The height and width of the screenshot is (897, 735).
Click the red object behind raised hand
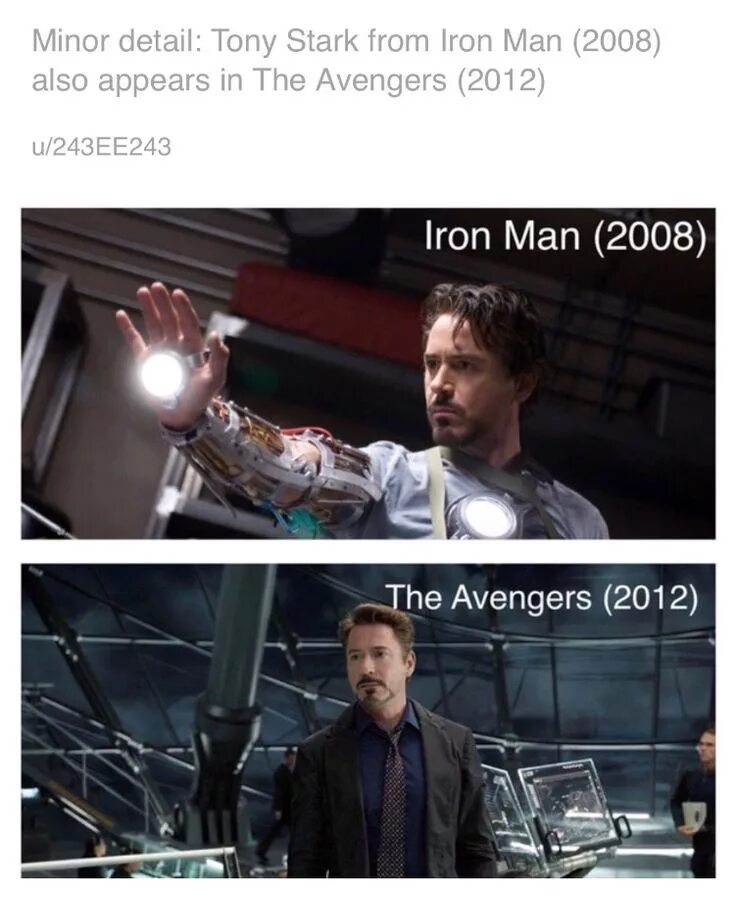tap(329, 303)
